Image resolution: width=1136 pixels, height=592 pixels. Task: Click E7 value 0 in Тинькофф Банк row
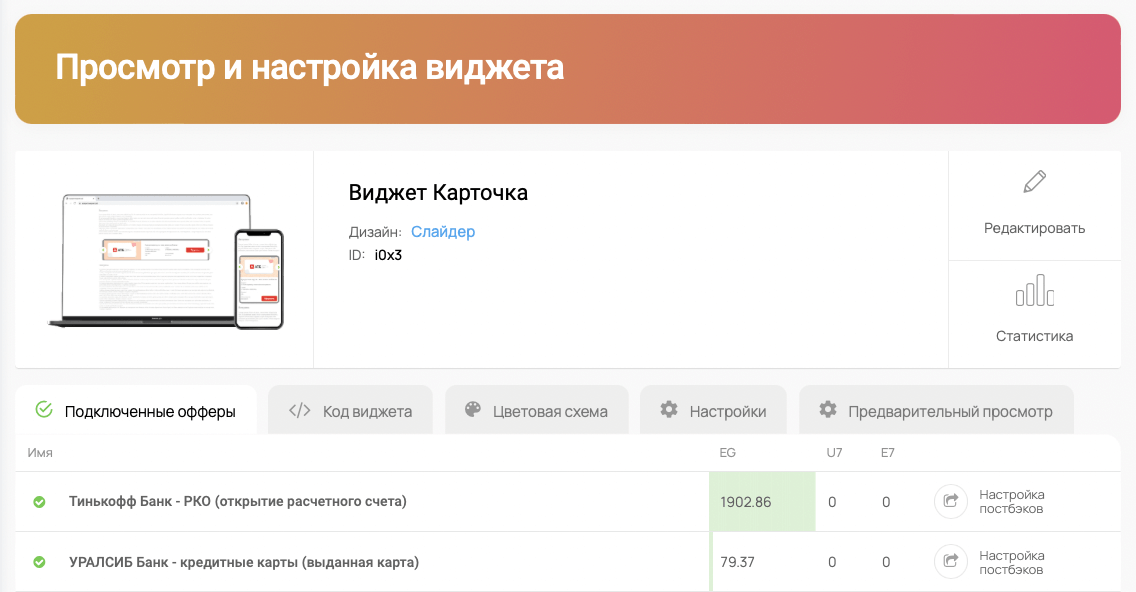[x=886, y=502]
